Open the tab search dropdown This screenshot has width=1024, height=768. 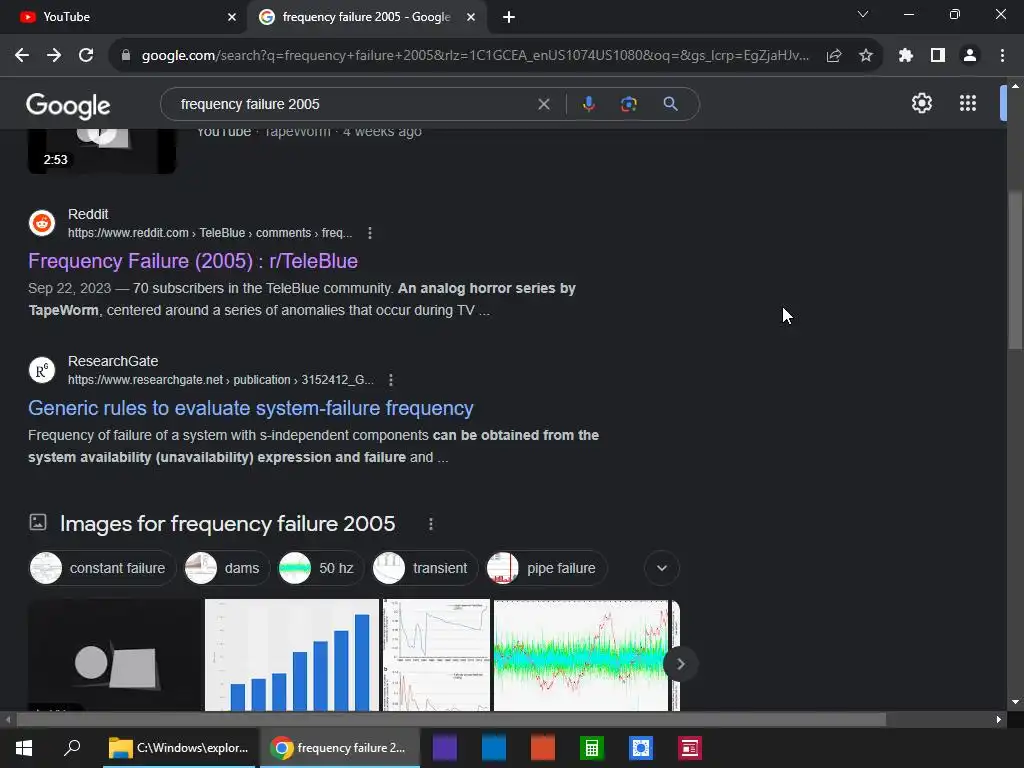[863, 14]
